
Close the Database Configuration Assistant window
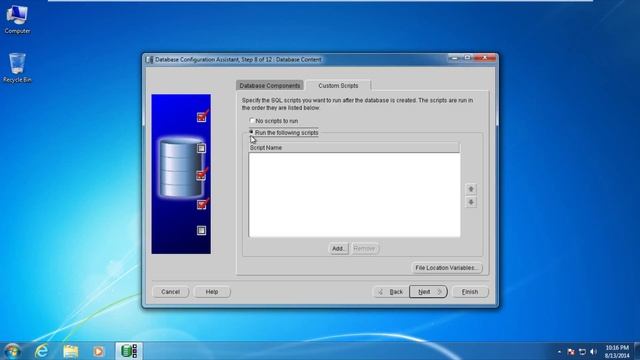(484, 58)
